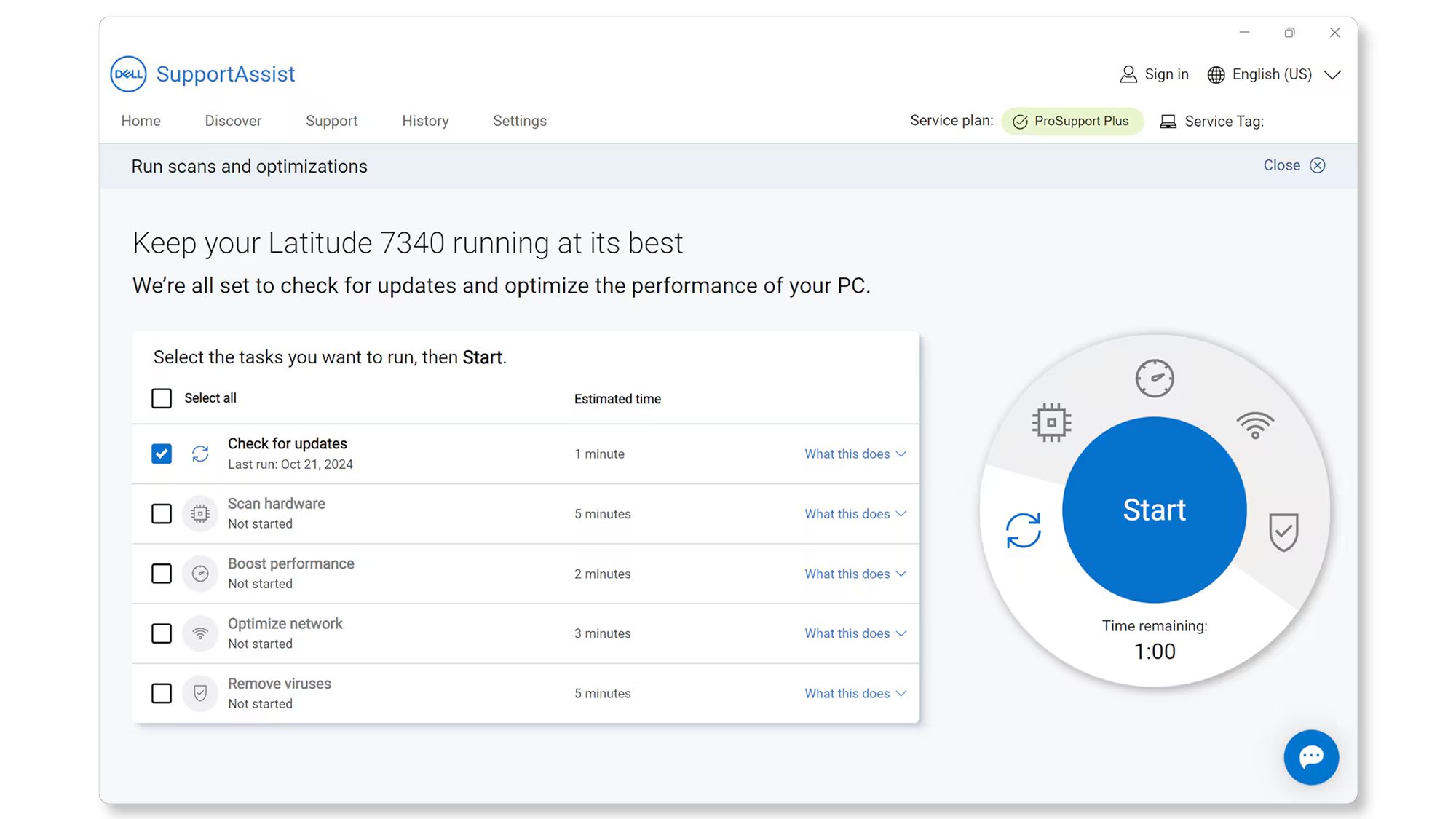Click the chip icon in Scan hardware row
Screen dimensions: 1456x819
click(200, 514)
